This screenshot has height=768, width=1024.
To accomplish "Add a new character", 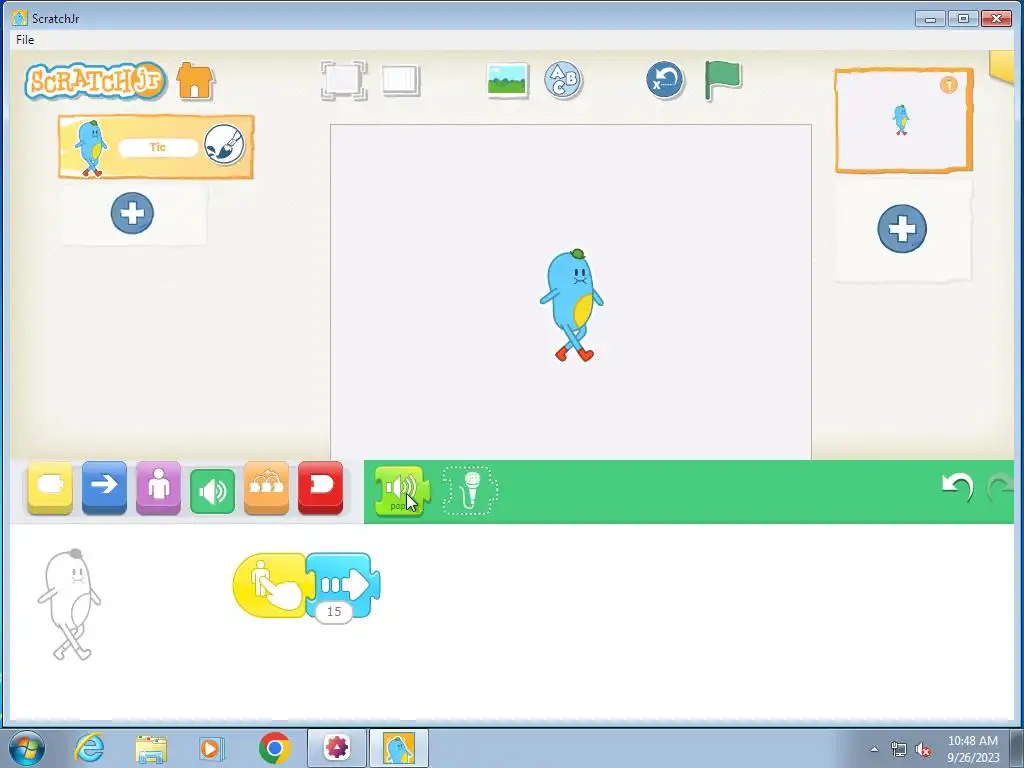I will [x=132, y=213].
